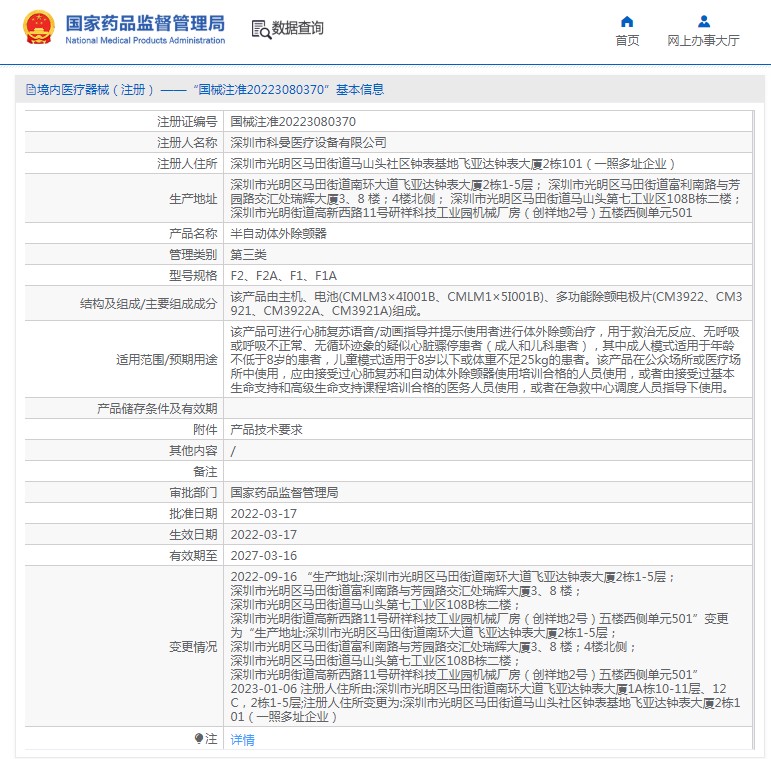Open the 详情 details link
Viewport: 771px width, 759px height.
pos(242,739)
